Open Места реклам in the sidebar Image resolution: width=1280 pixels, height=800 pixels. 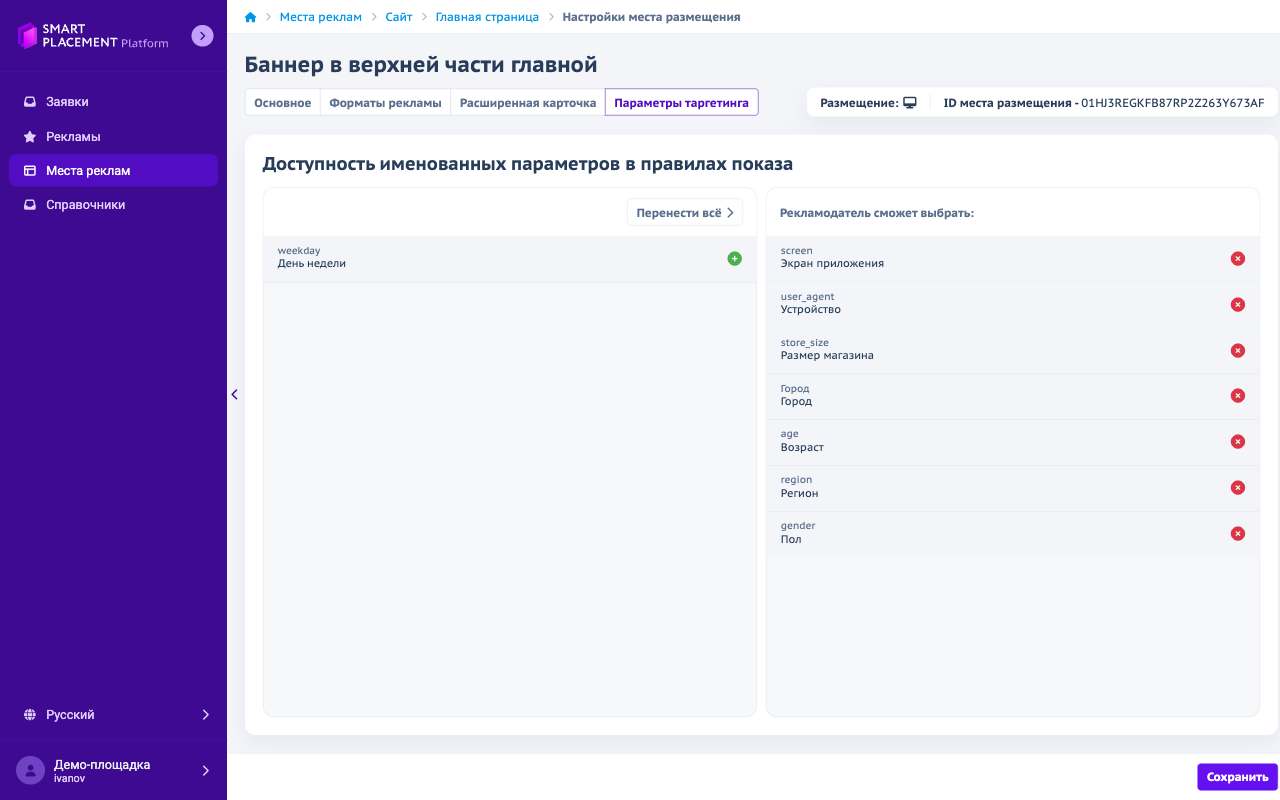click(x=113, y=170)
